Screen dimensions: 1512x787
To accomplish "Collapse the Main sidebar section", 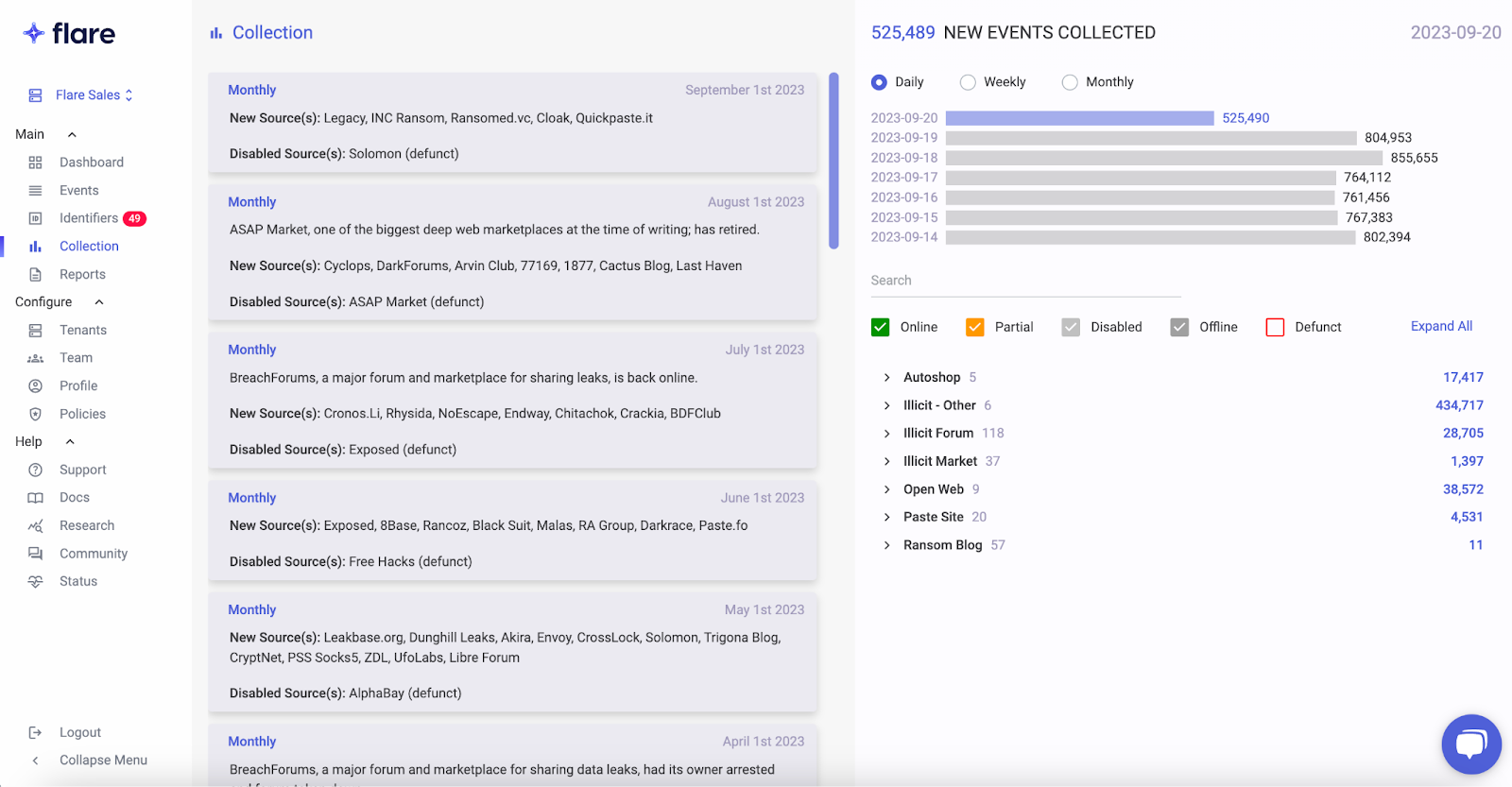I will pyautogui.click(x=72, y=135).
